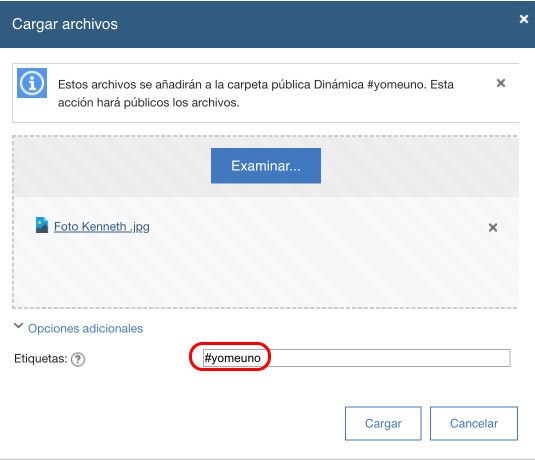This screenshot has height=460, width=535.
Task: Click the info message about carpeta pública
Action: [x=256, y=93]
